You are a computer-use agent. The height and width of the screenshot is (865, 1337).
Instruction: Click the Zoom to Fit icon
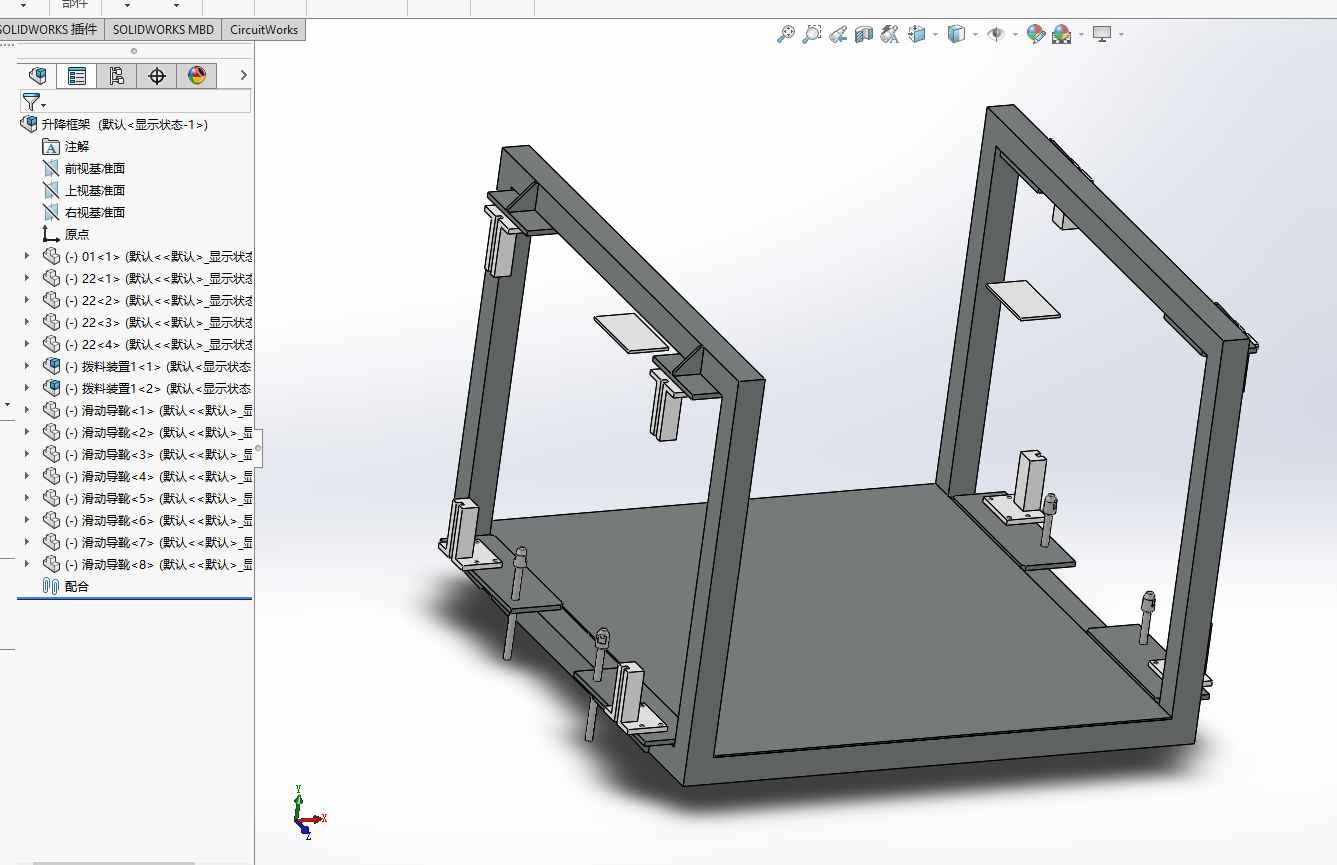point(786,34)
